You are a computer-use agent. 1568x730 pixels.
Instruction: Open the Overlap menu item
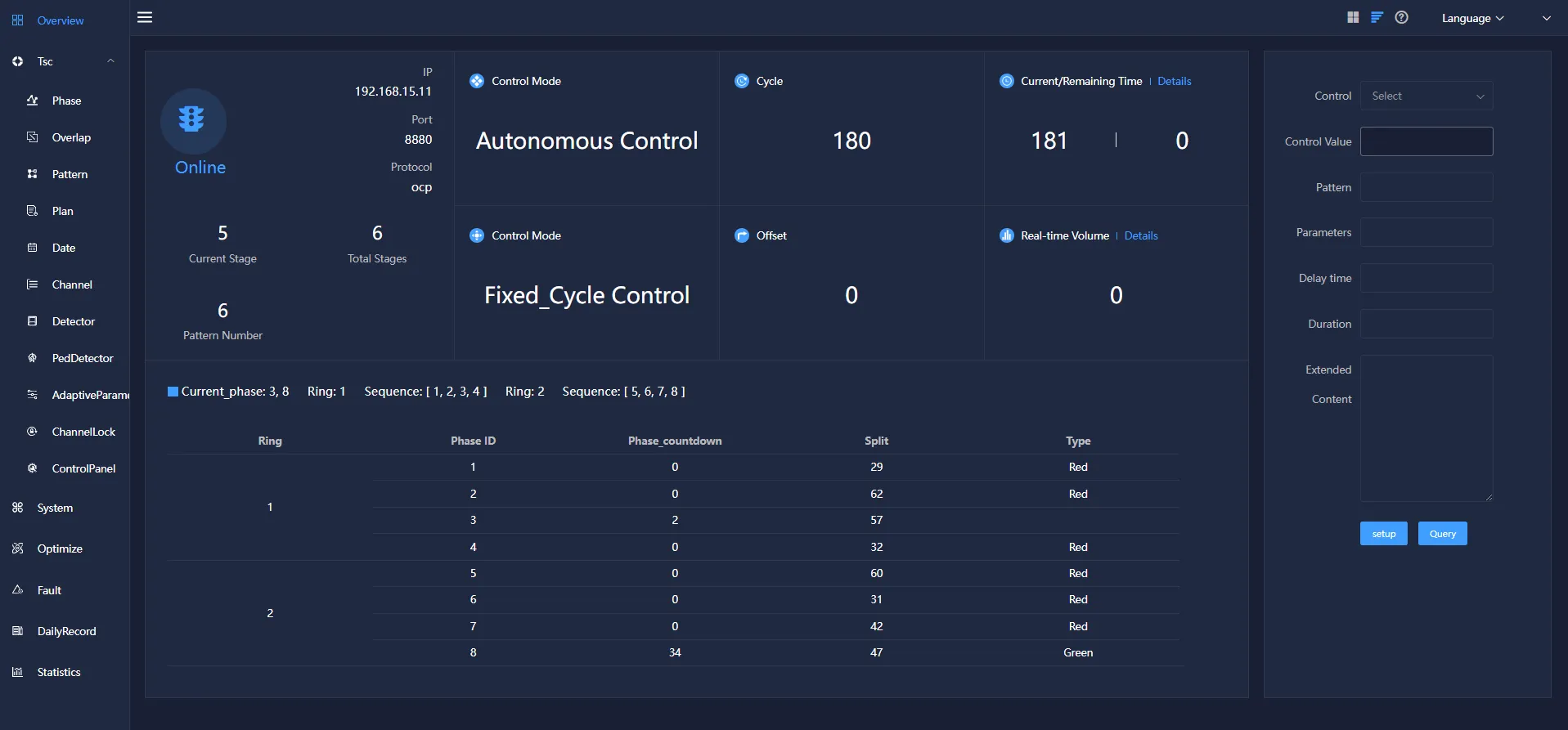(71, 137)
